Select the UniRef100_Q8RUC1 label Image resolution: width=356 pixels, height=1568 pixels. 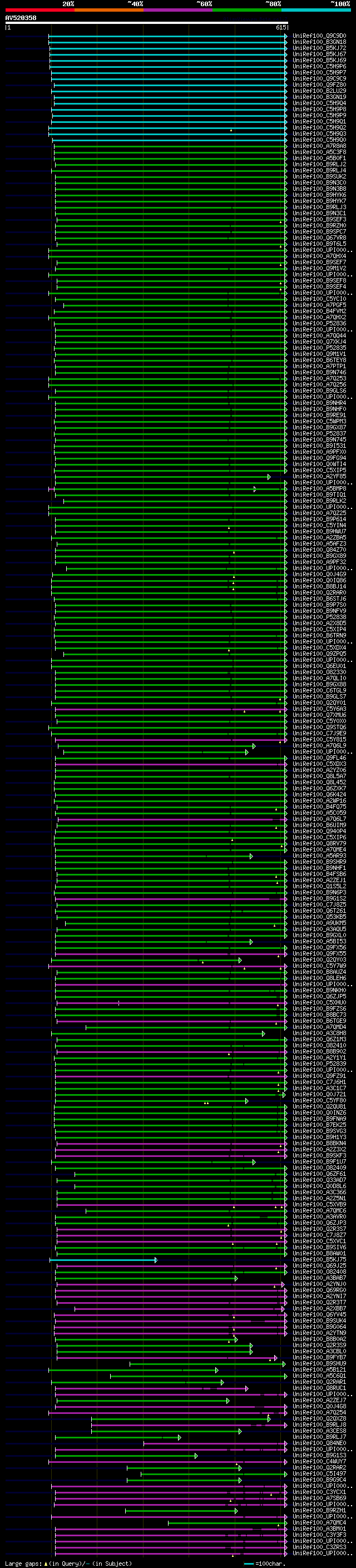[x=319, y=1388]
